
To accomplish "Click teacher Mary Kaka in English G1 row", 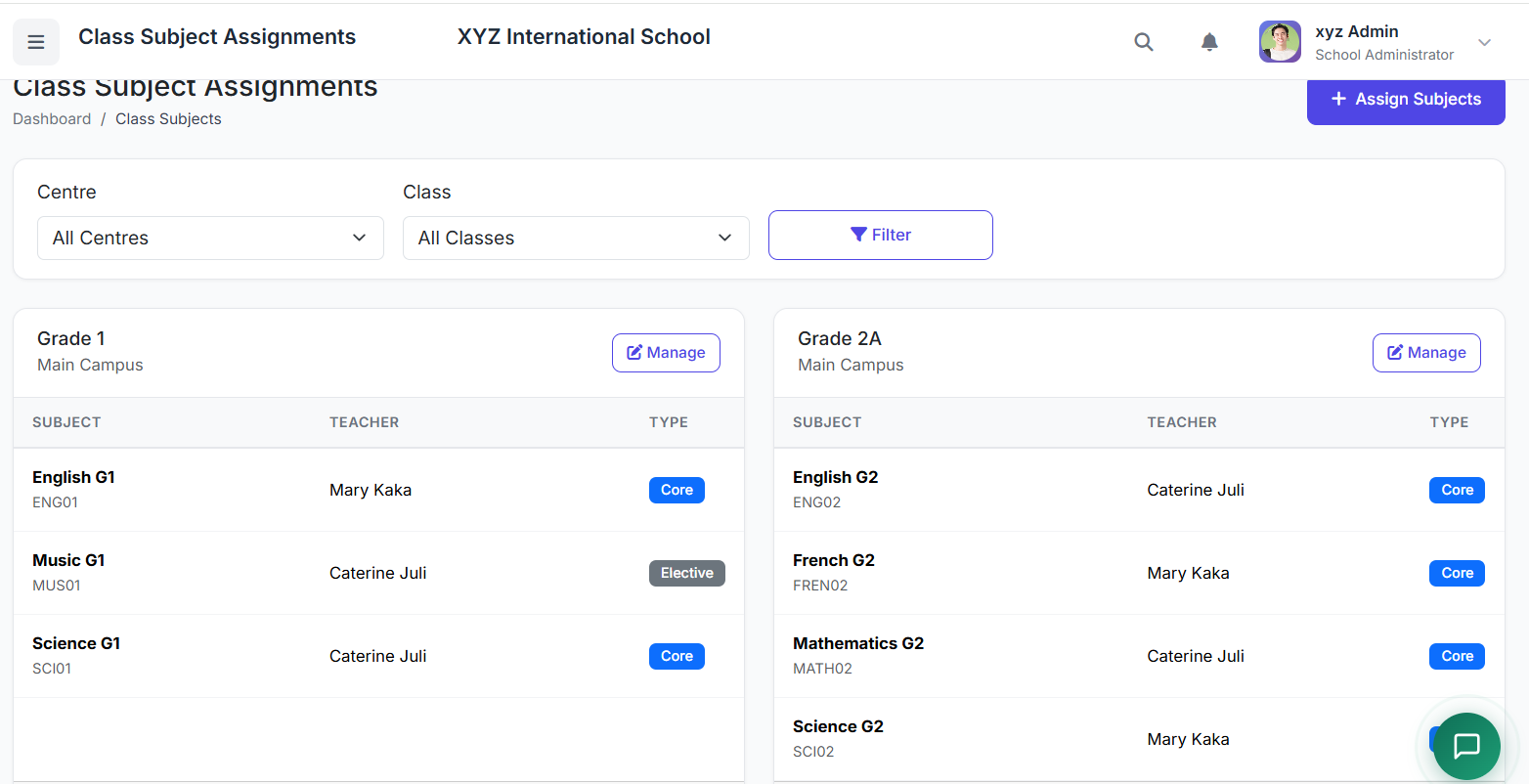I will pos(371,490).
